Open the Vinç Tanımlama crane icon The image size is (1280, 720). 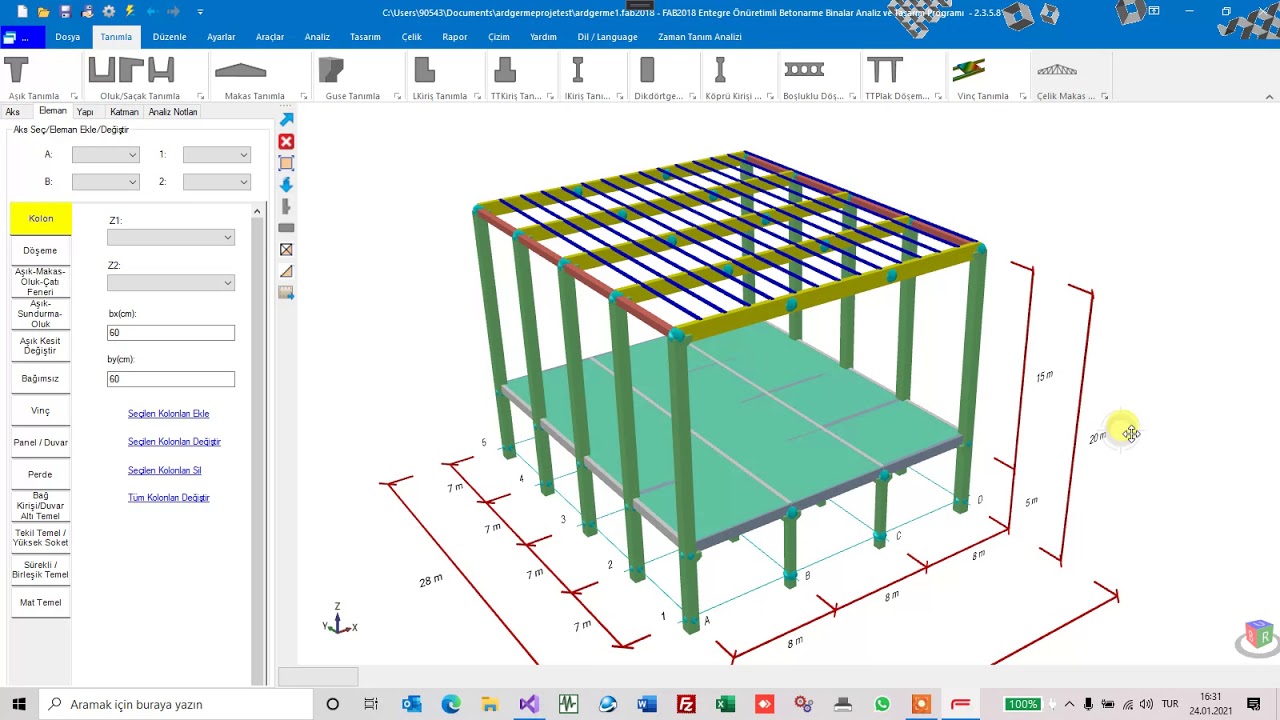(968, 70)
